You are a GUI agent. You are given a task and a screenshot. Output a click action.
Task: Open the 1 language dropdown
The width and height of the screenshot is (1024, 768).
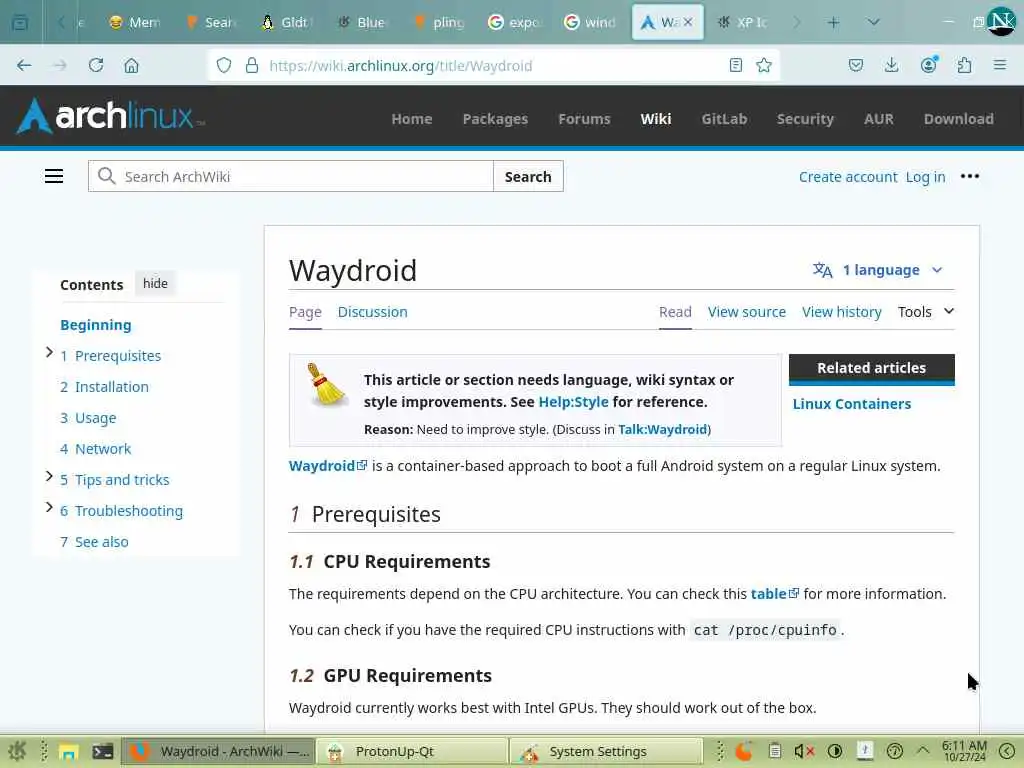[878, 270]
